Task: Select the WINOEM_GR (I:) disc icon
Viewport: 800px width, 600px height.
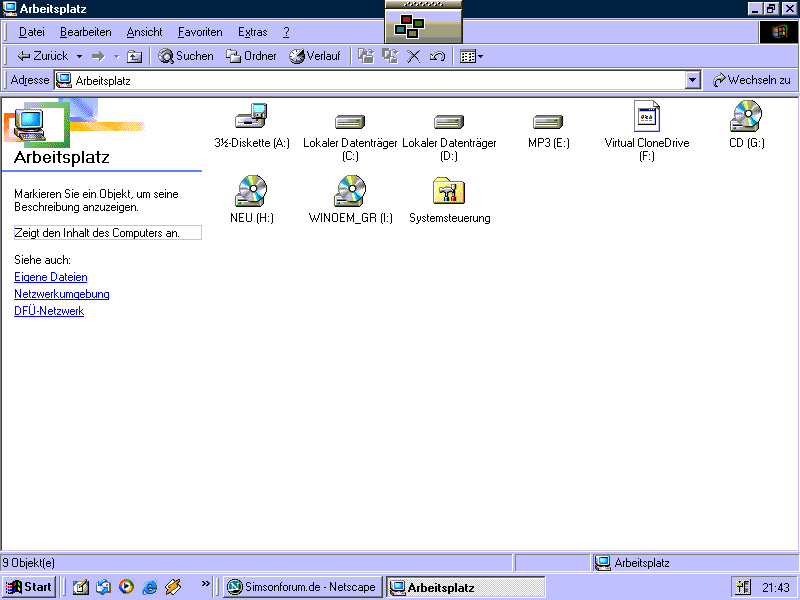Action: 350,191
